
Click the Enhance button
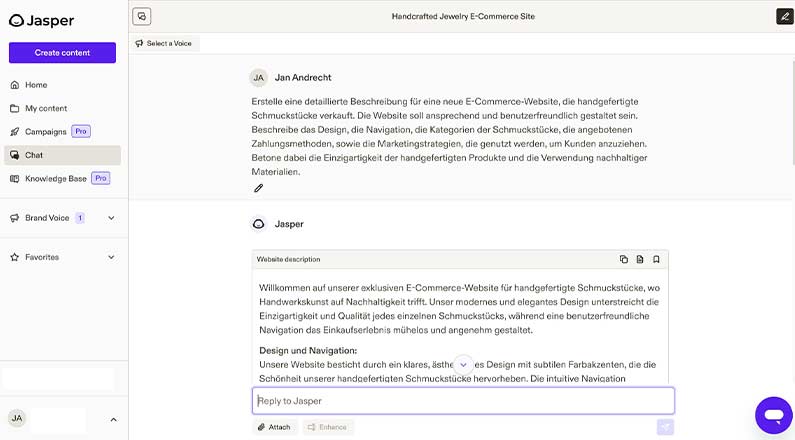click(x=328, y=427)
